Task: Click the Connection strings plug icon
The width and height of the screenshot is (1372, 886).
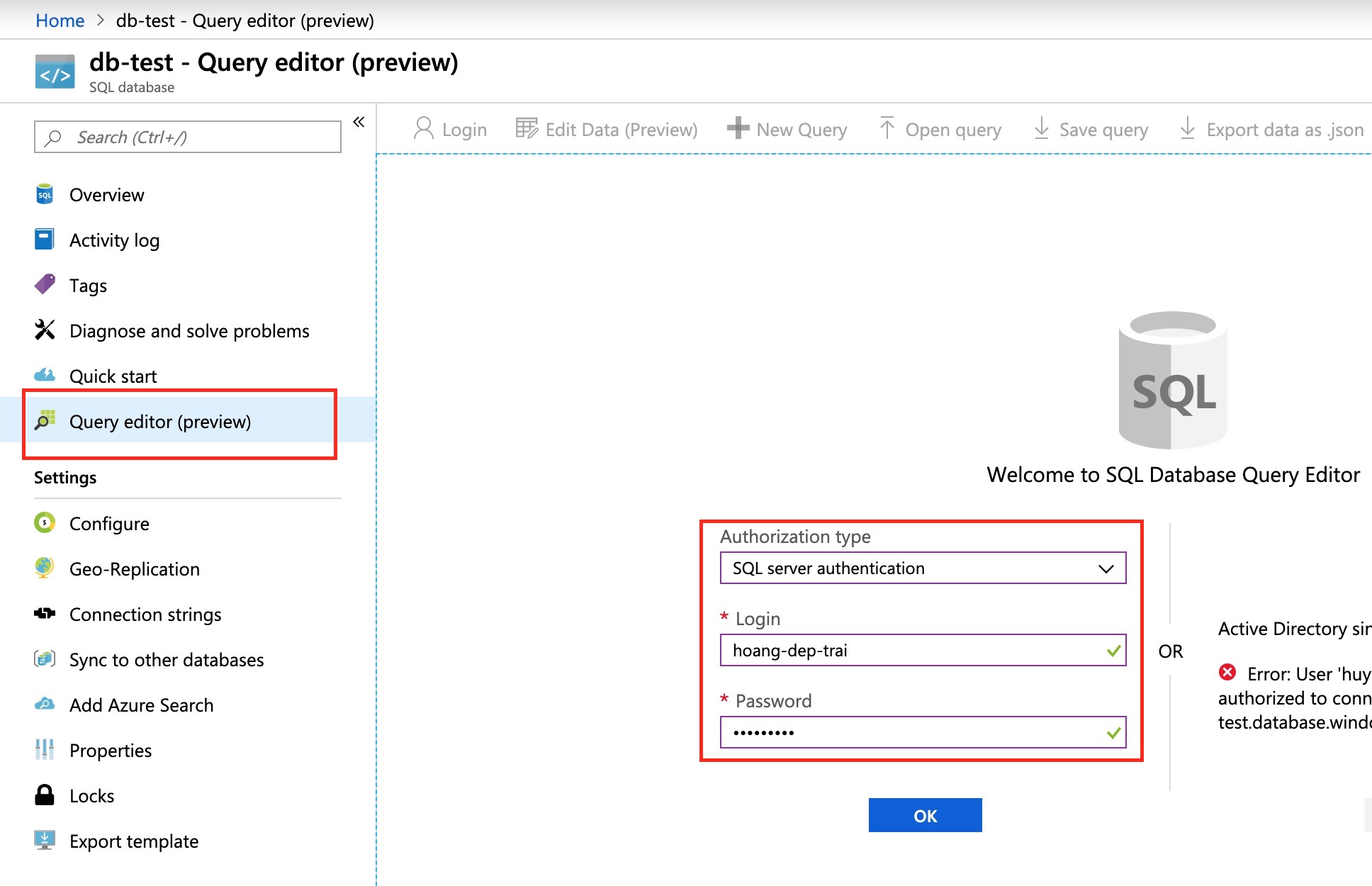Action: point(45,613)
